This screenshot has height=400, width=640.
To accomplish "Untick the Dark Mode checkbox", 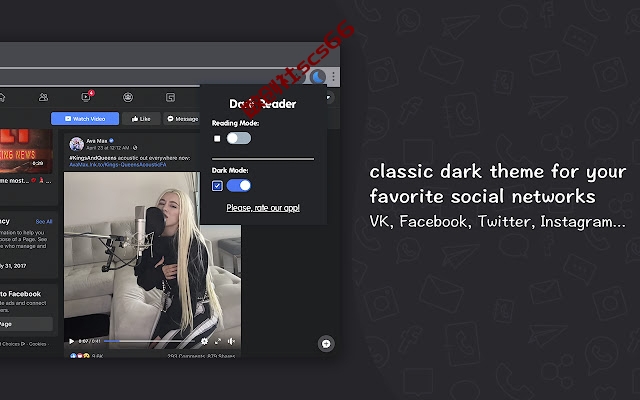I will (217, 186).
